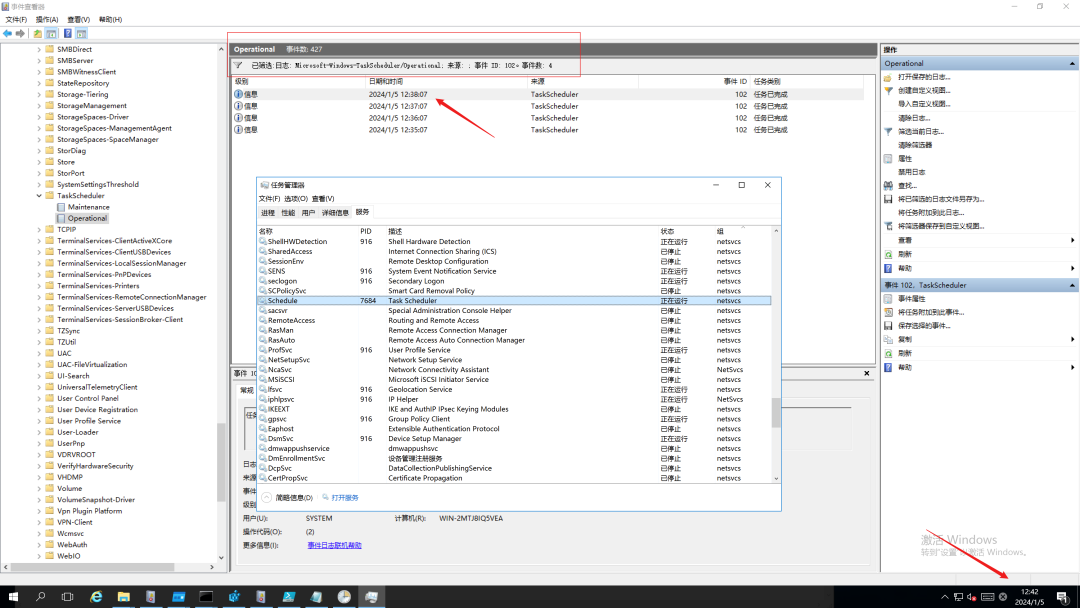The width and height of the screenshot is (1080, 608).
Task: Click the blue Help question-mark toolbar icon
Action: (x=68, y=33)
